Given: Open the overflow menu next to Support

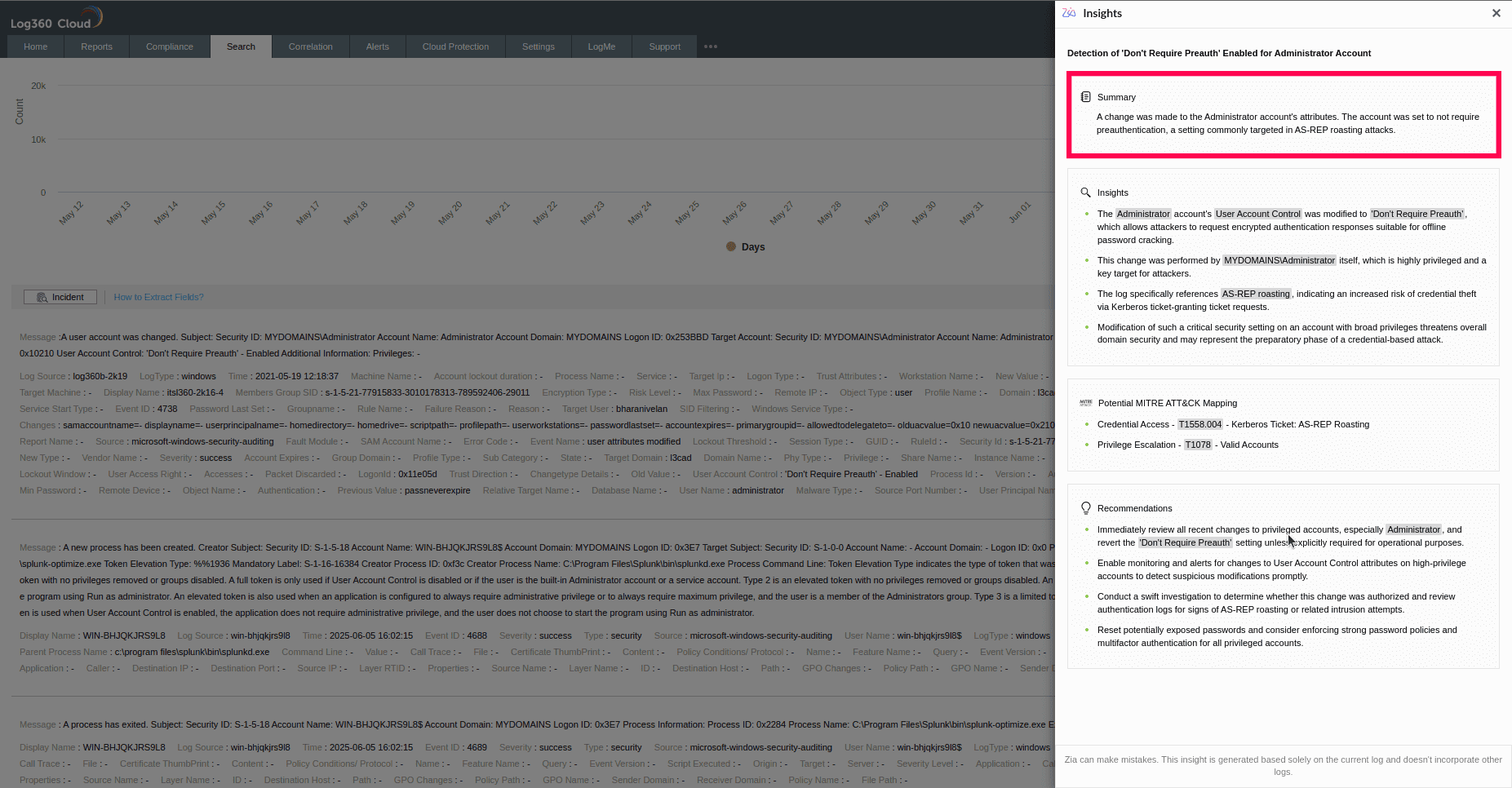Looking at the screenshot, I should tap(710, 46).
